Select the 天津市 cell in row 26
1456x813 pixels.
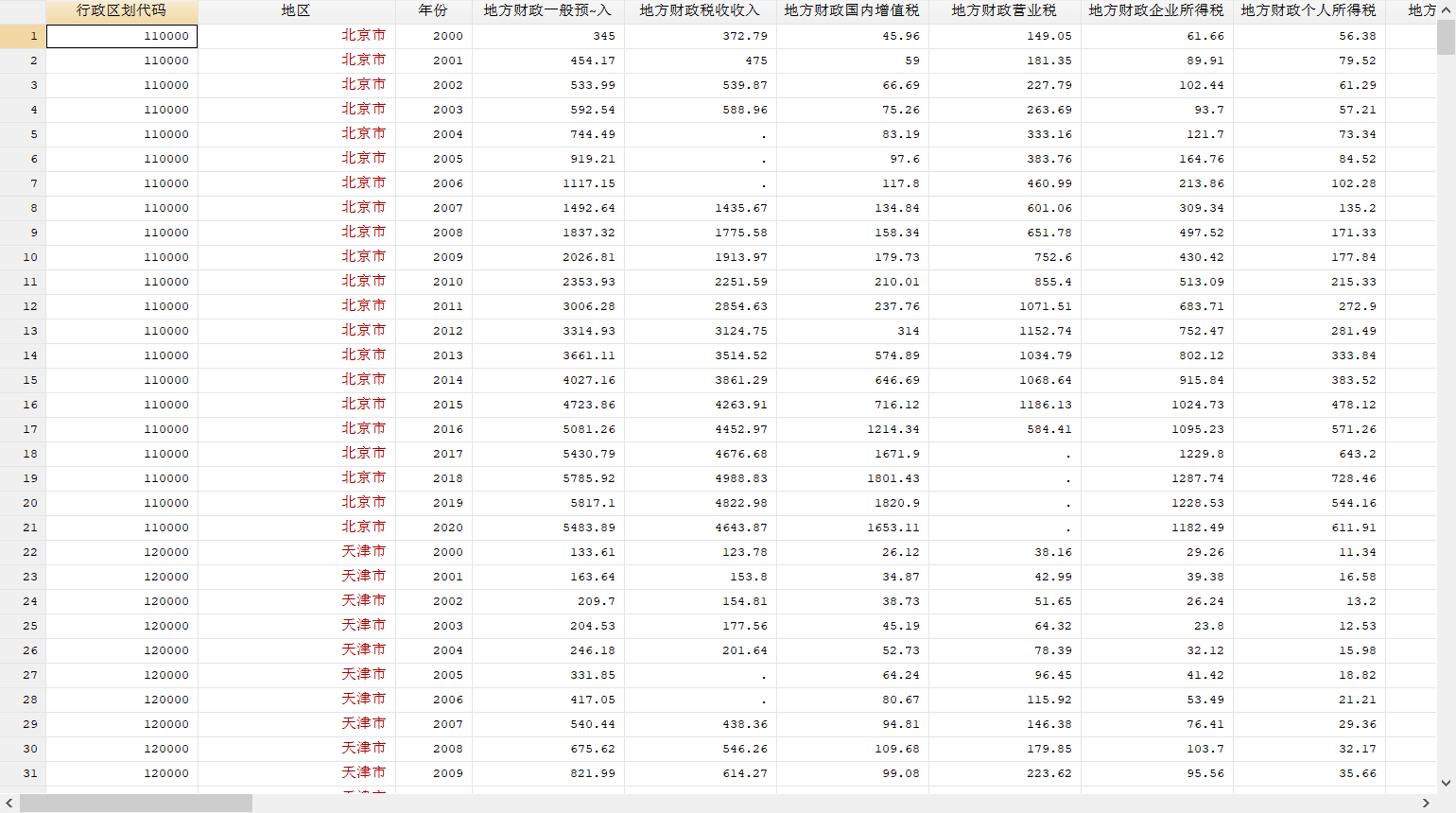(297, 650)
